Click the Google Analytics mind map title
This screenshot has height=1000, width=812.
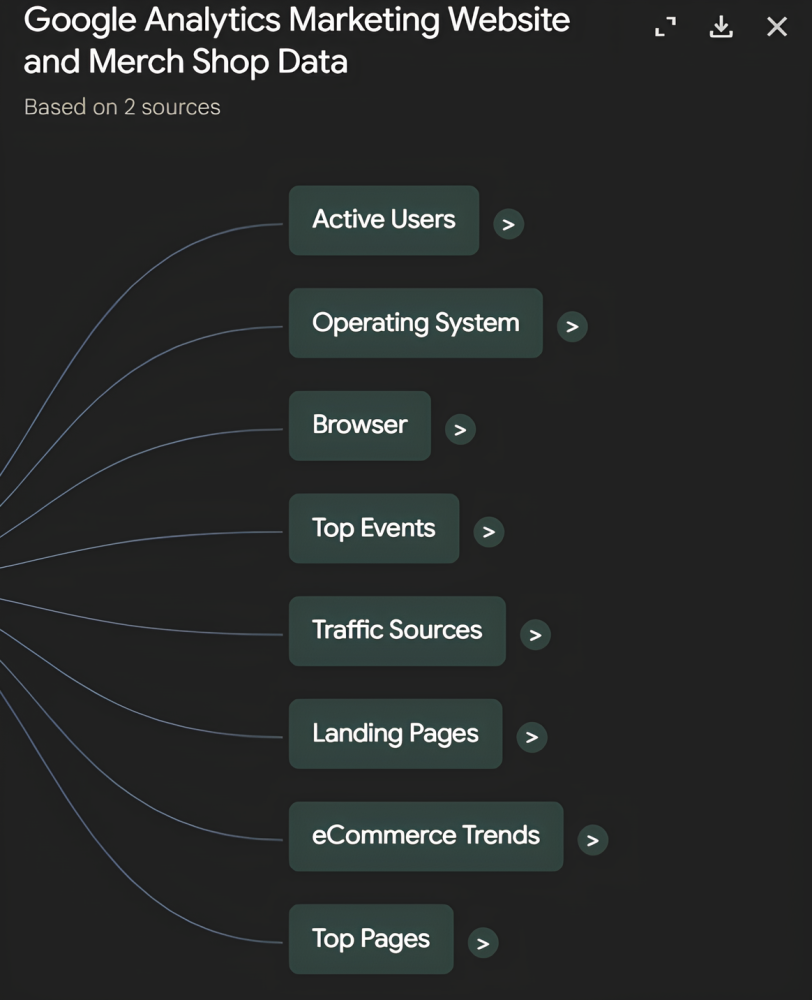(297, 41)
